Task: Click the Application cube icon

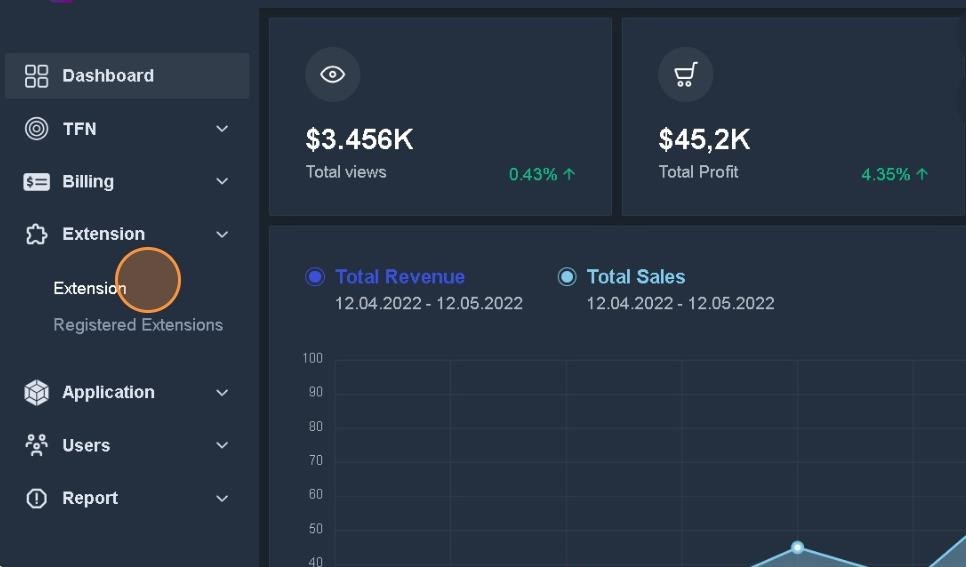Action: (x=36, y=393)
